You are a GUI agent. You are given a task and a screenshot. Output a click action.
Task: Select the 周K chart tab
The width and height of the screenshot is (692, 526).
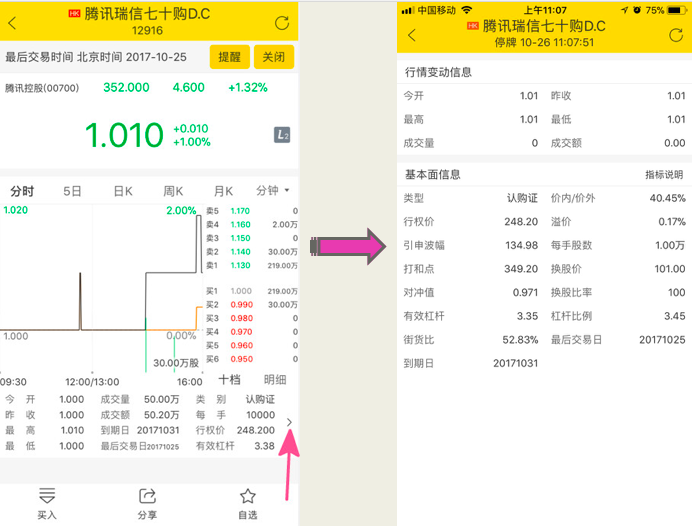173,191
